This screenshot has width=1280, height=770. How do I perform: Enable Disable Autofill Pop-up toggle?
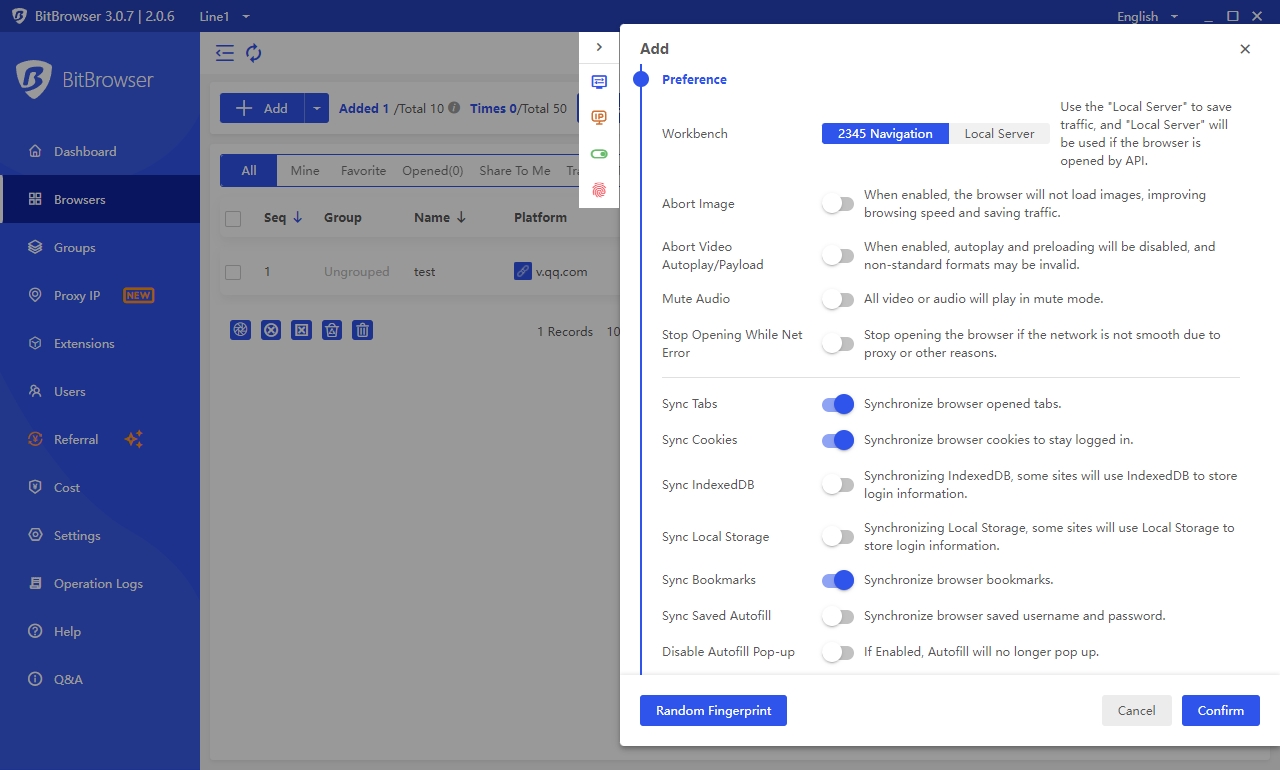pyautogui.click(x=838, y=652)
